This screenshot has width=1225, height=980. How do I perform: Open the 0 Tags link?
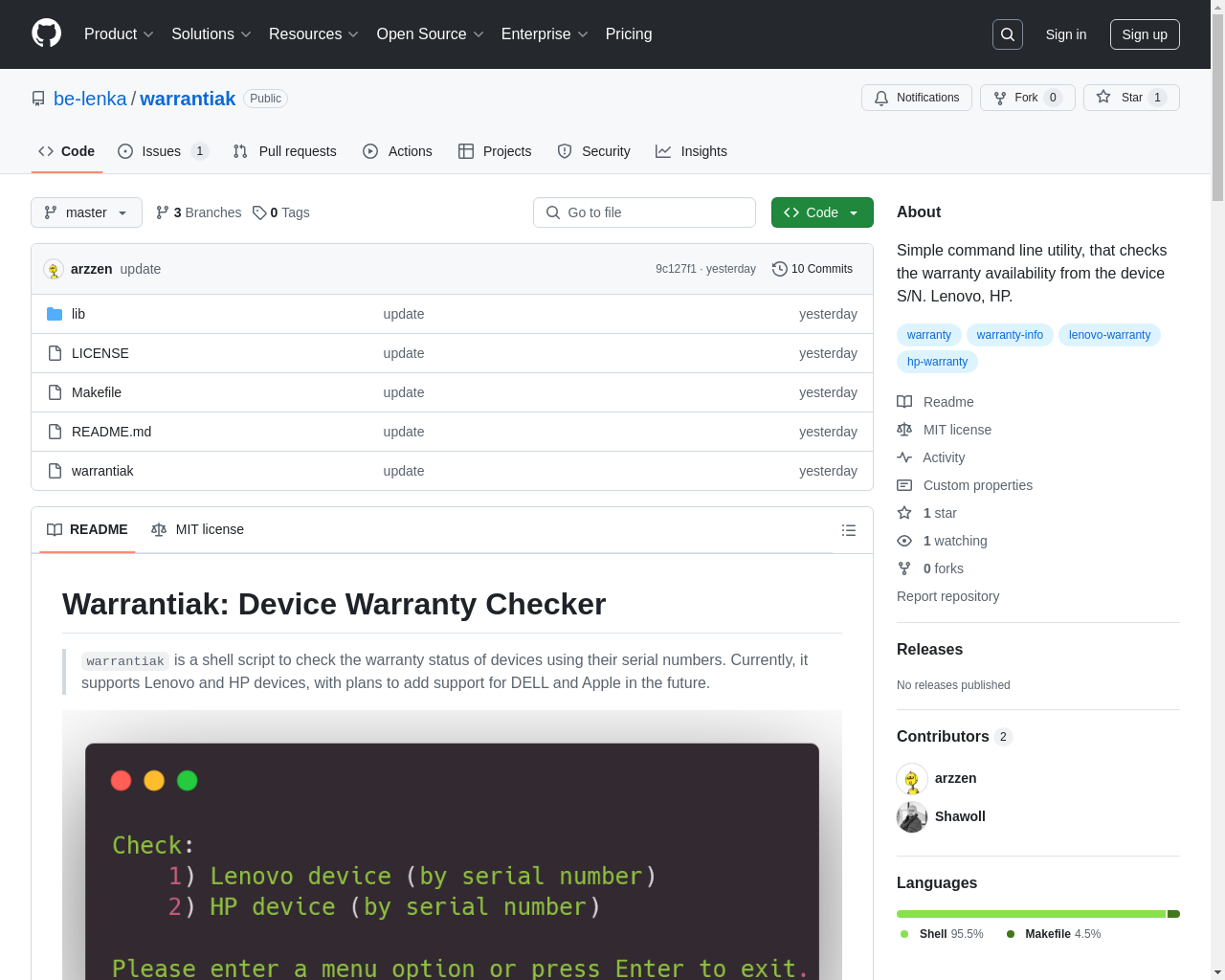281,212
